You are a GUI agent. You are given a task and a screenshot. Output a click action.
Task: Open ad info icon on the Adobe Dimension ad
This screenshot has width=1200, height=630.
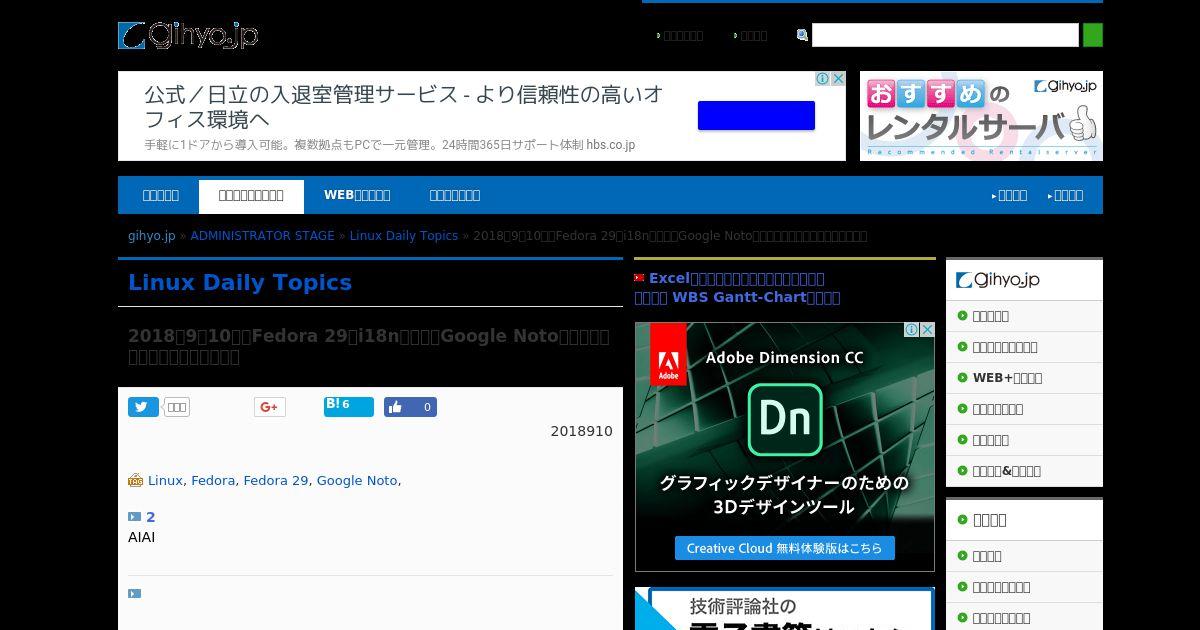(x=911, y=330)
